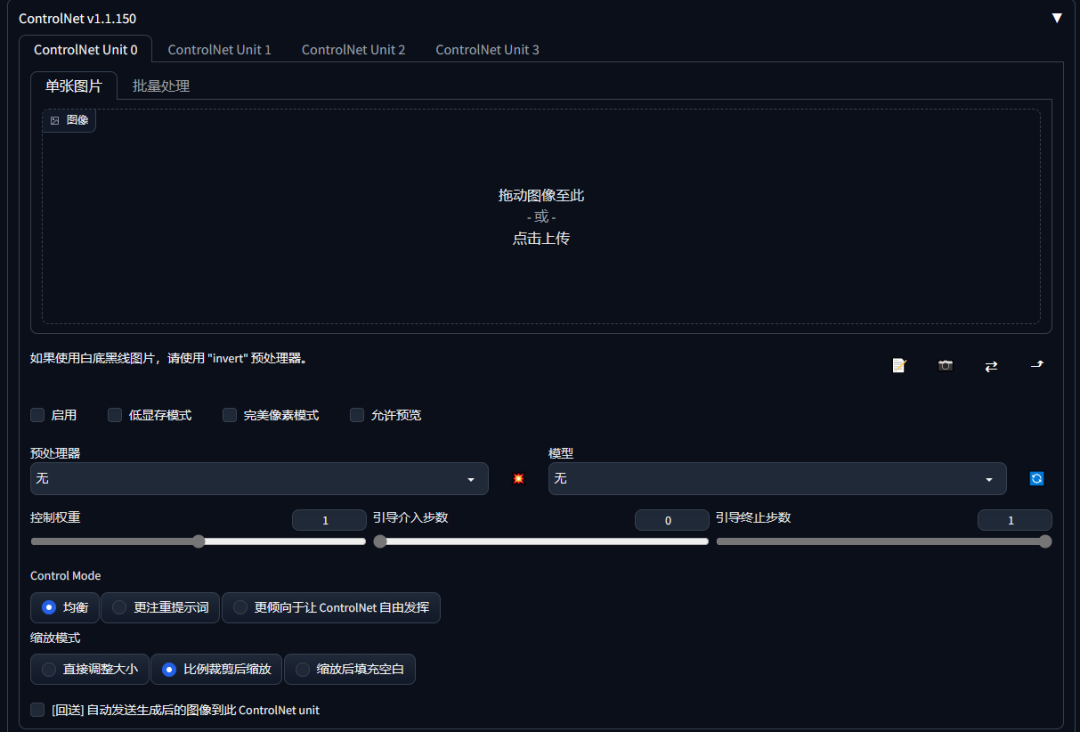Select 比例裁剪后缩放 resize mode
Viewport: 1080px width, 732px height.
pyautogui.click(x=216, y=669)
